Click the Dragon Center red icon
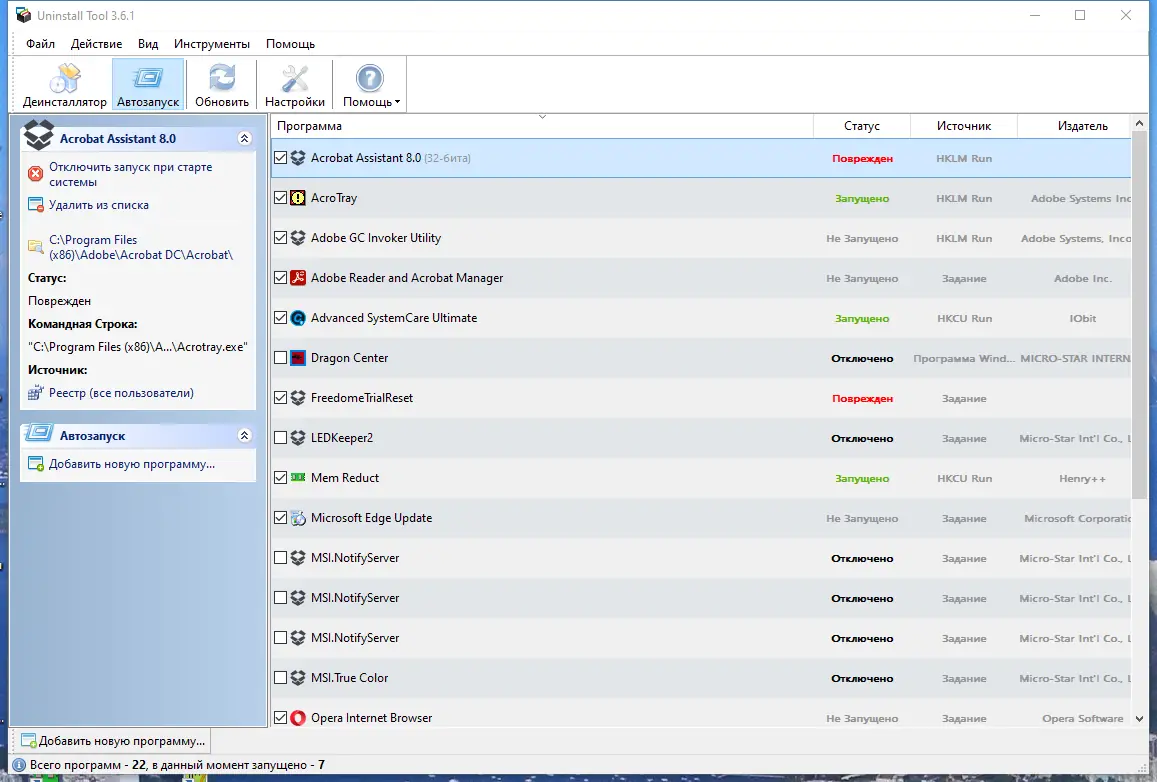Screen dimensions: 1157x782 [x=298, y=358]
